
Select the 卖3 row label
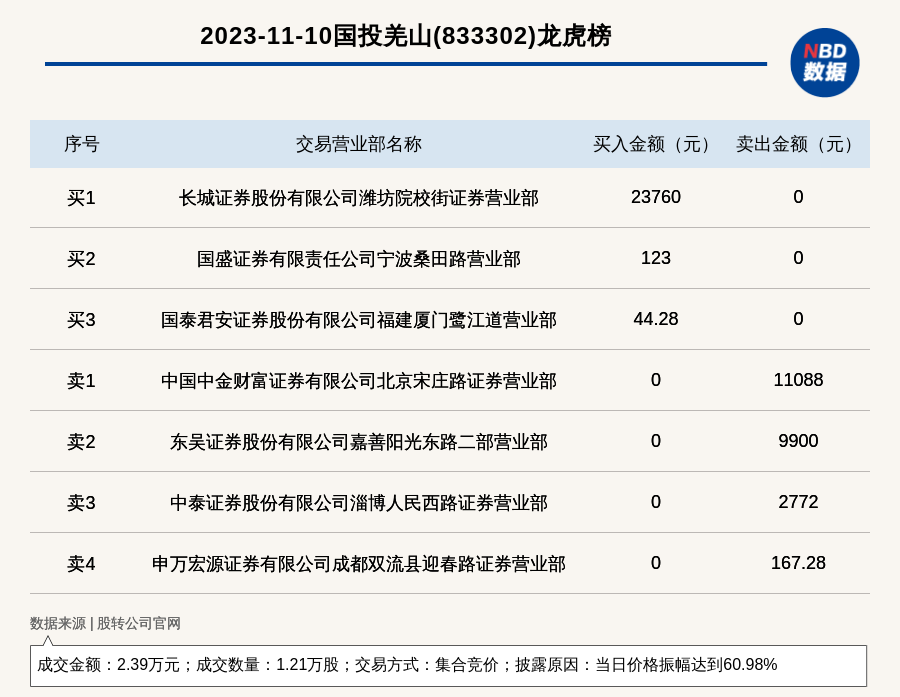[x=81, y=502]
